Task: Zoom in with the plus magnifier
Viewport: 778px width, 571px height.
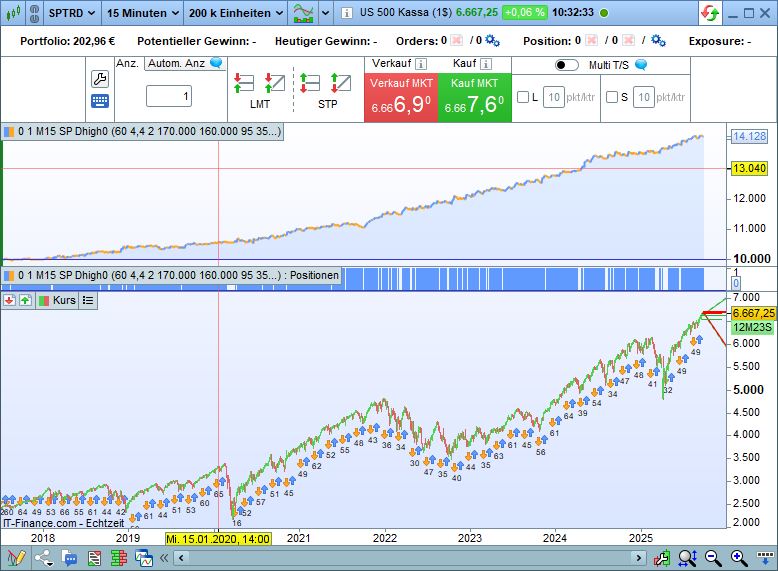Action: pyautogui.click(x=739, y=559)
